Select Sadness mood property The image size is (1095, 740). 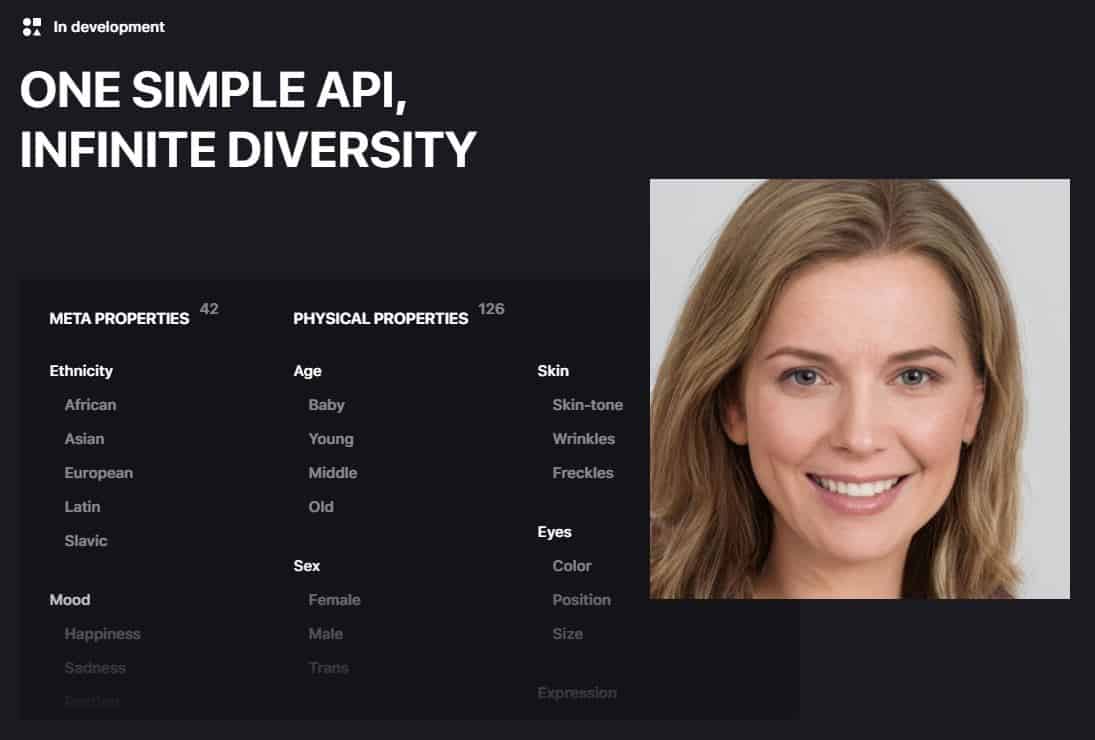95,668
